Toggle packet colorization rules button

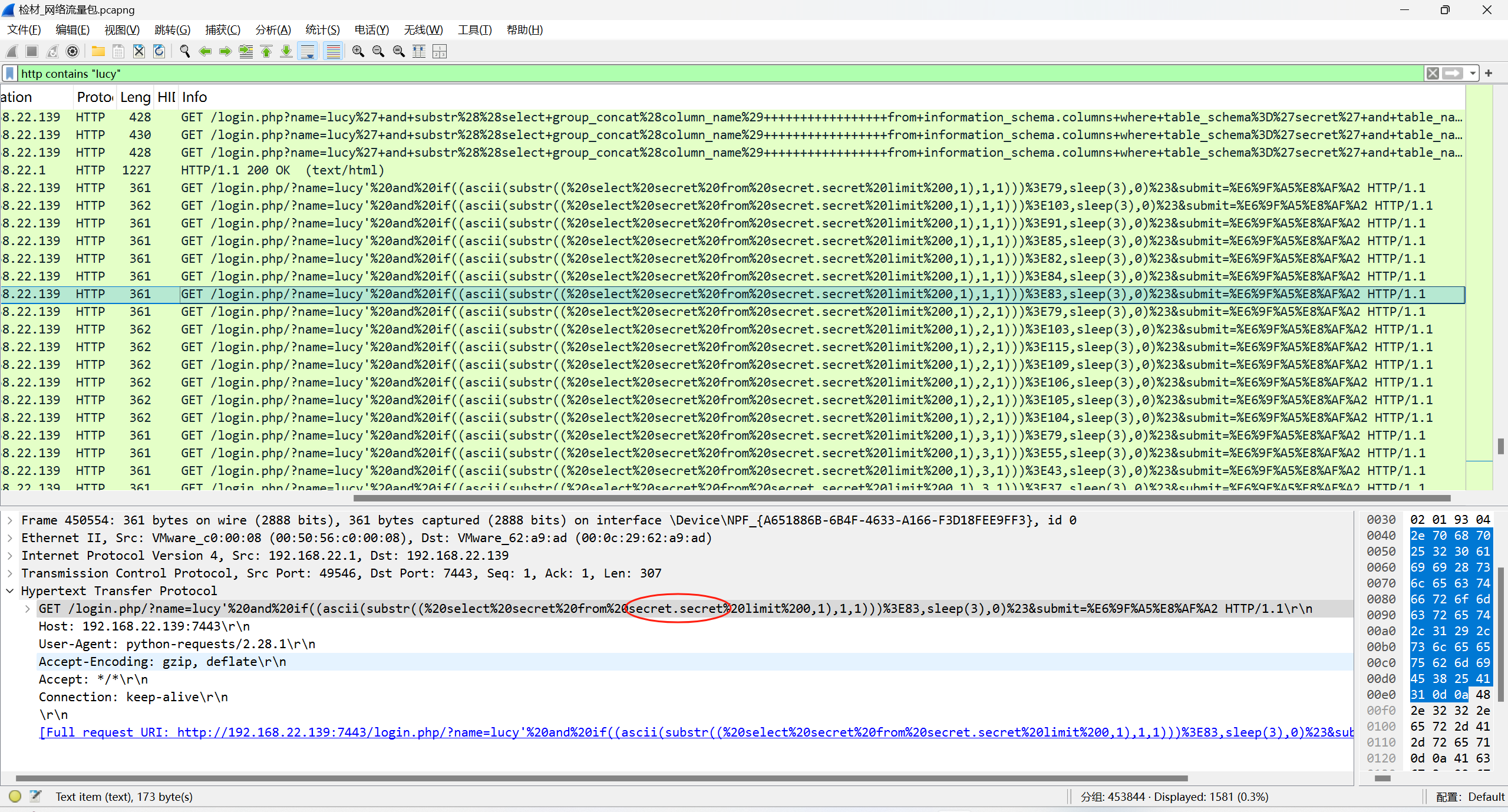tap(333, 52)
